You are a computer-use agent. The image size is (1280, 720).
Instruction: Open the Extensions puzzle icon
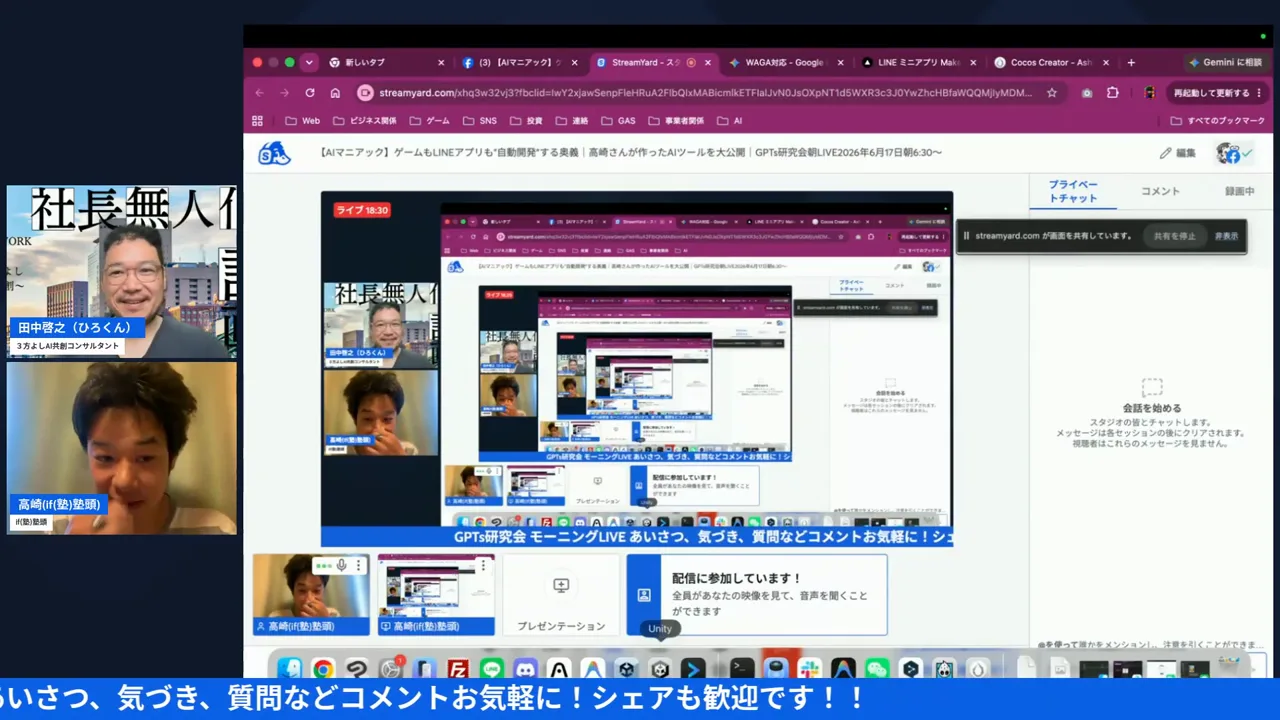(1113, 93)
